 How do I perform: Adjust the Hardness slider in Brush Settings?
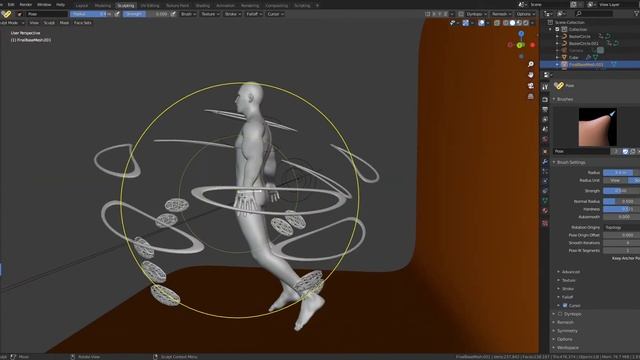pos(621,209)
